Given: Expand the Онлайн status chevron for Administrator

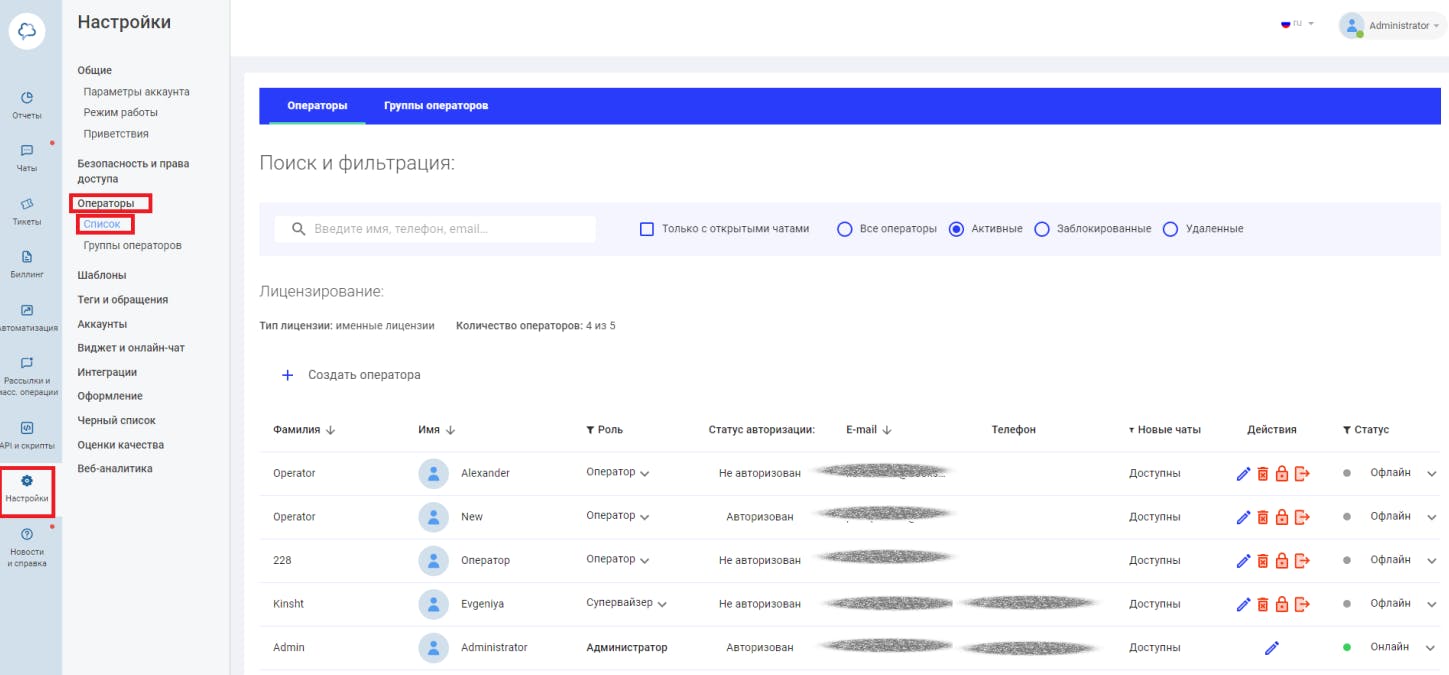Looking at the screenshot, I should point(1431,648).
